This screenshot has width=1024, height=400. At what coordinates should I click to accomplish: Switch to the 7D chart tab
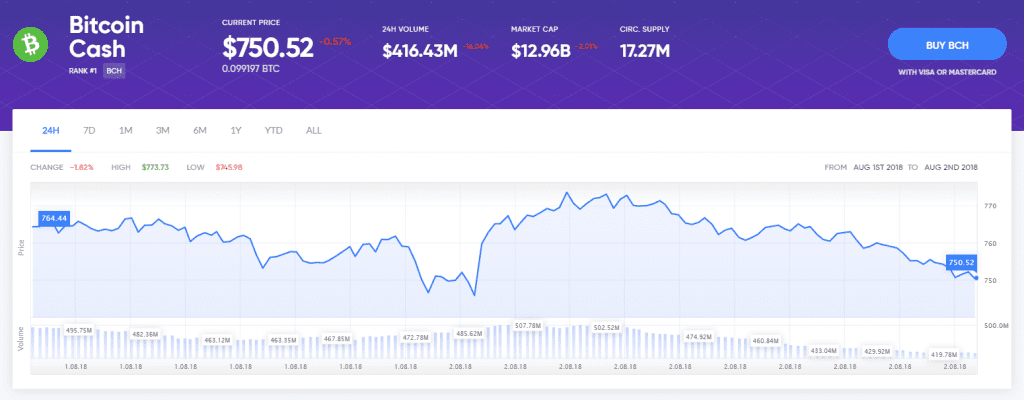[x=89, y=130]
